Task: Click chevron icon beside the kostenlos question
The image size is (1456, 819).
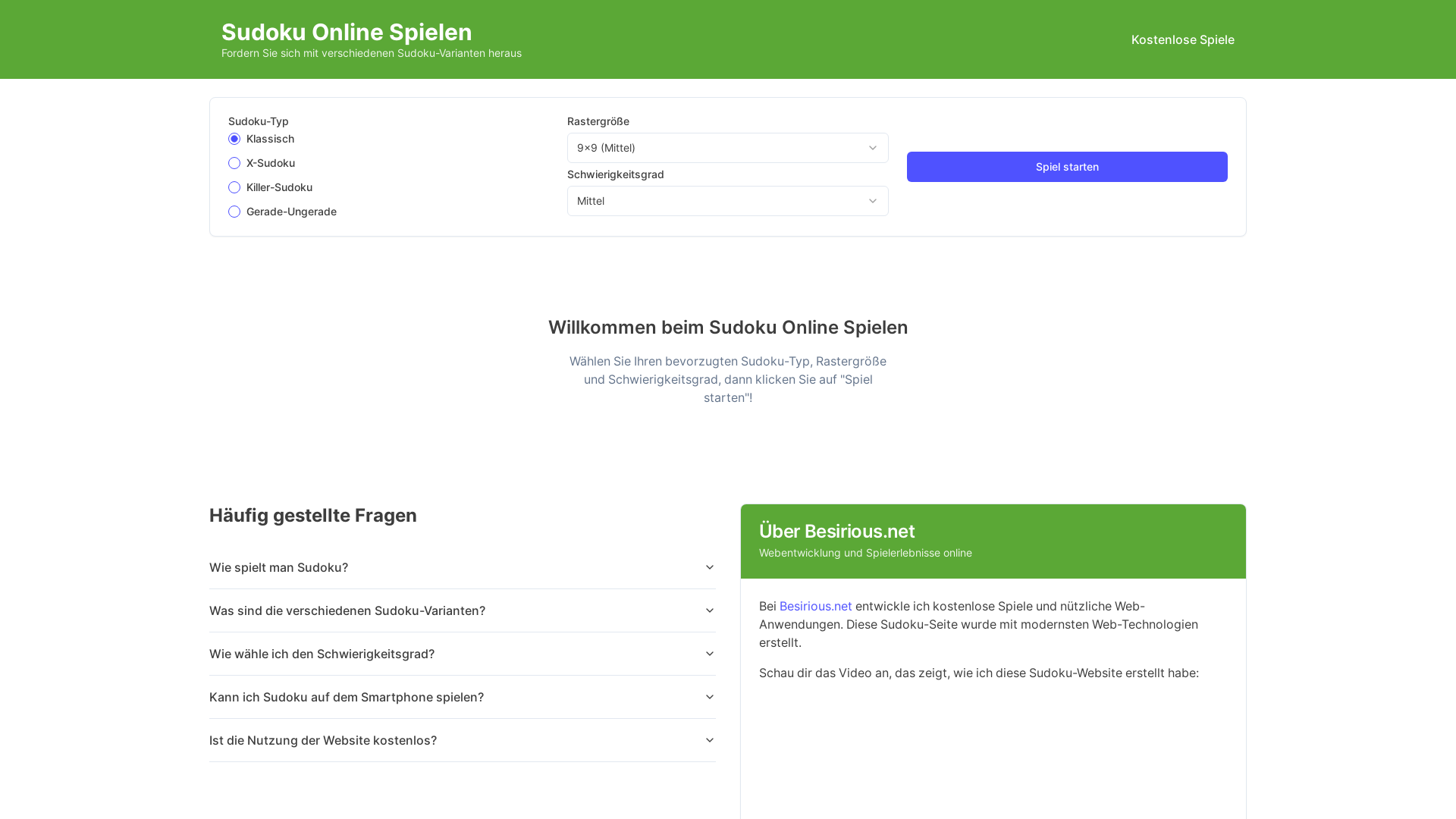Action: click(710, 740)
